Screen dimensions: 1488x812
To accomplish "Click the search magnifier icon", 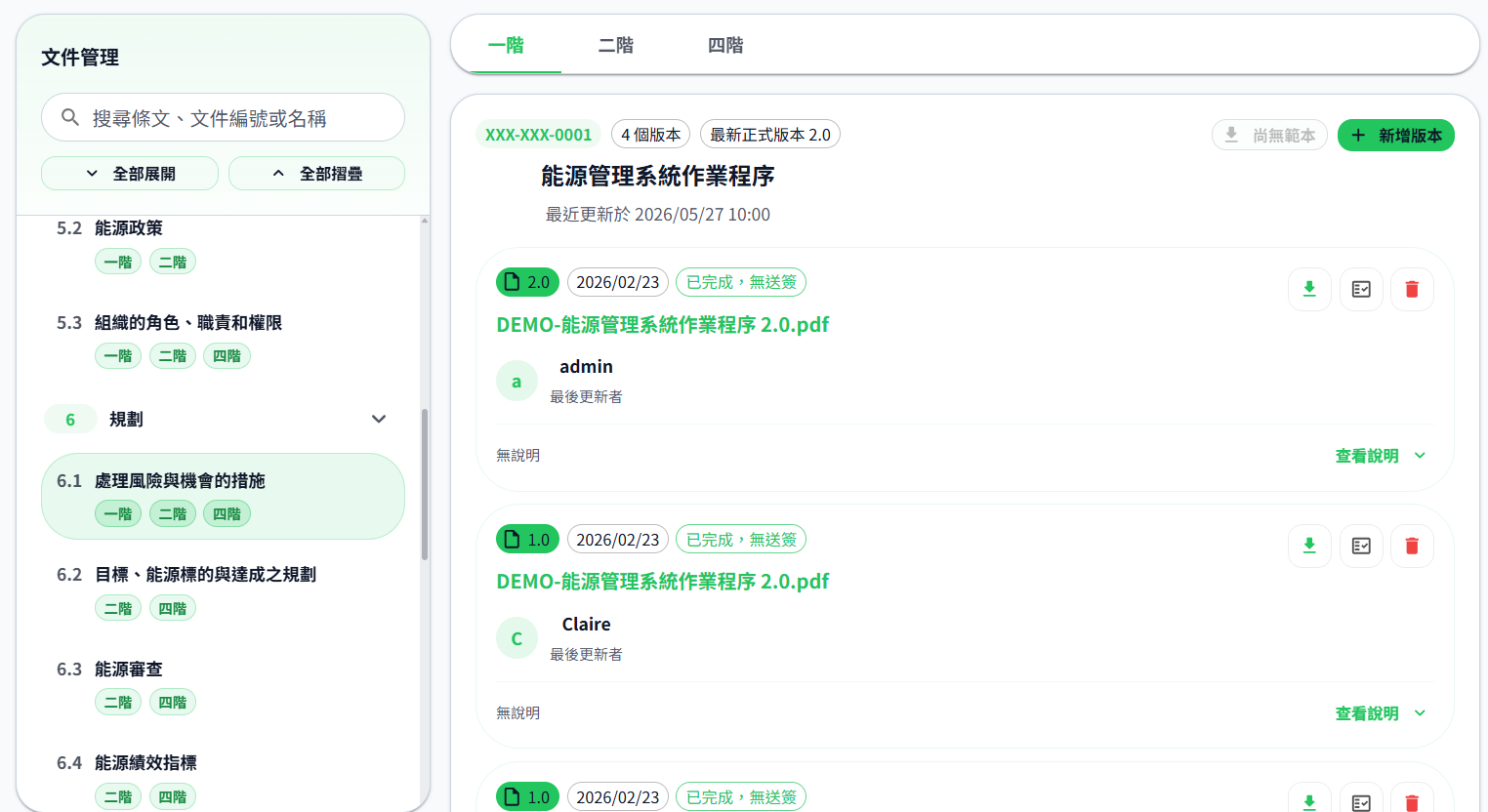I will pos(70,118).
